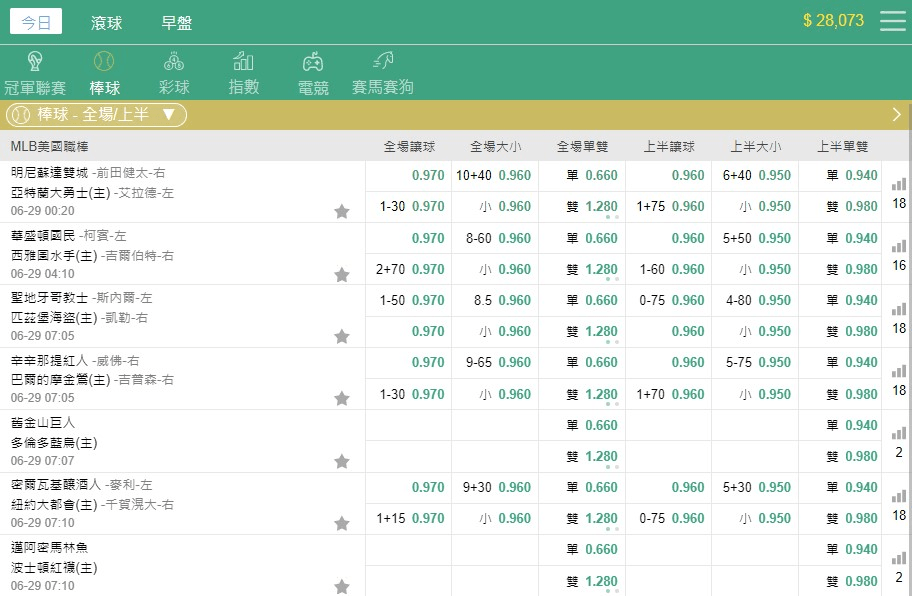
Task: Favorite the 舊金山巨人 match star
Action: point(342,461)
